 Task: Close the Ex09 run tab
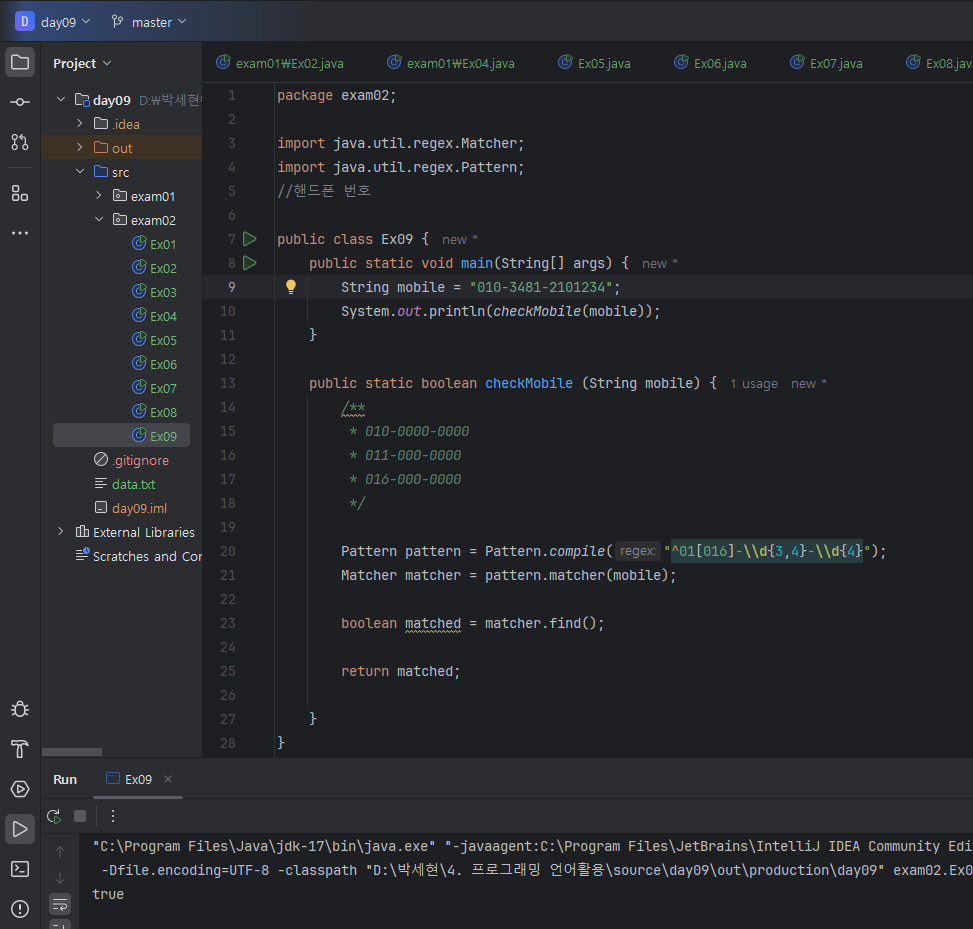(x=168, y=779)
